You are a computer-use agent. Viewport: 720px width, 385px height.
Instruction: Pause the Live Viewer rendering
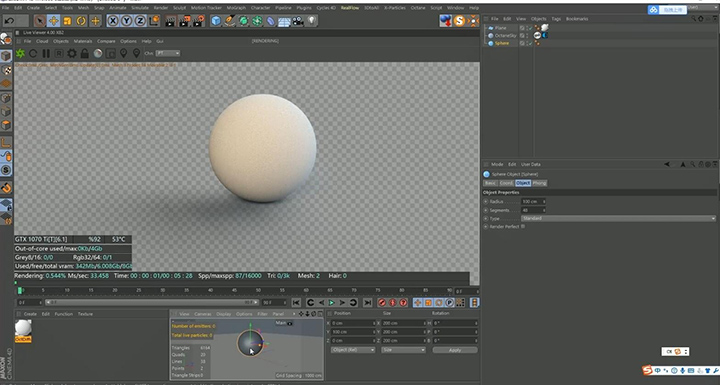[46, 53]
